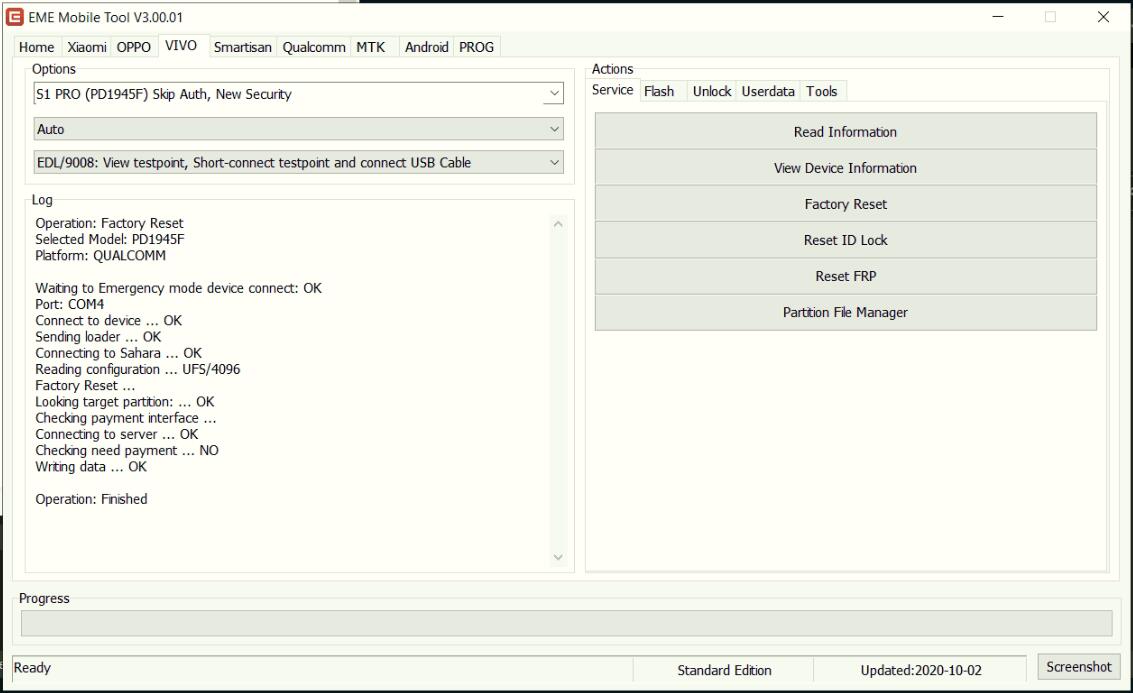Screen dimensions: 1133x693
Task: Click 'Connecting to Sahara ... OK' line
Action: [119, 353]
